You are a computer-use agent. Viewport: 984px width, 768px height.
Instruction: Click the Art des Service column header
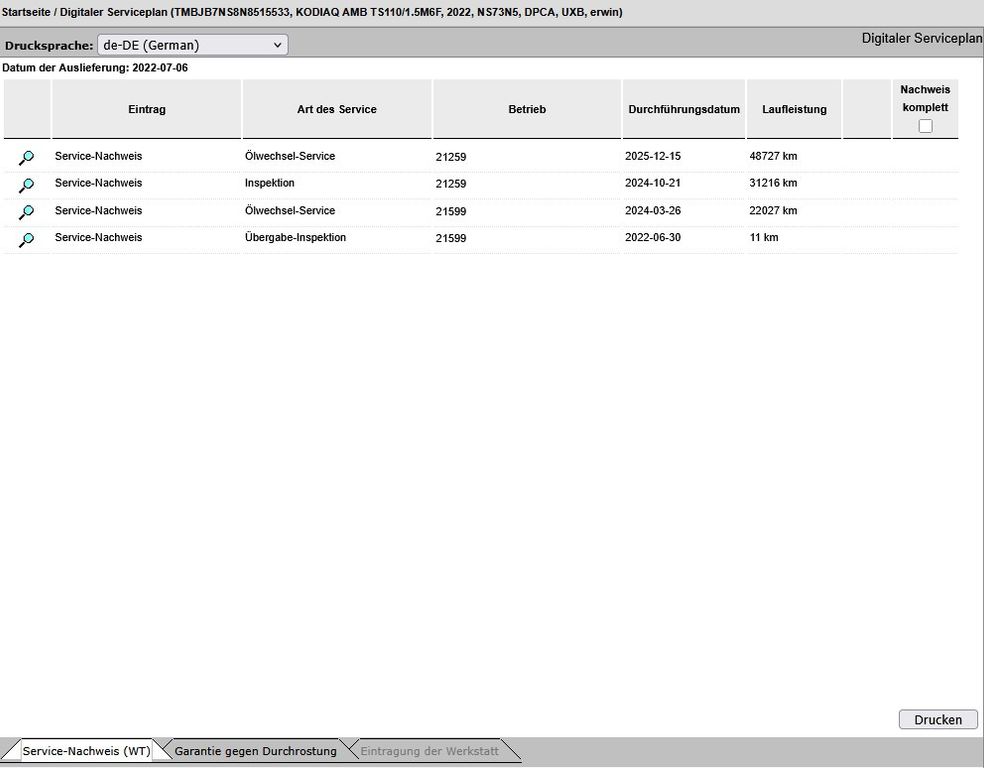(337, 109)
